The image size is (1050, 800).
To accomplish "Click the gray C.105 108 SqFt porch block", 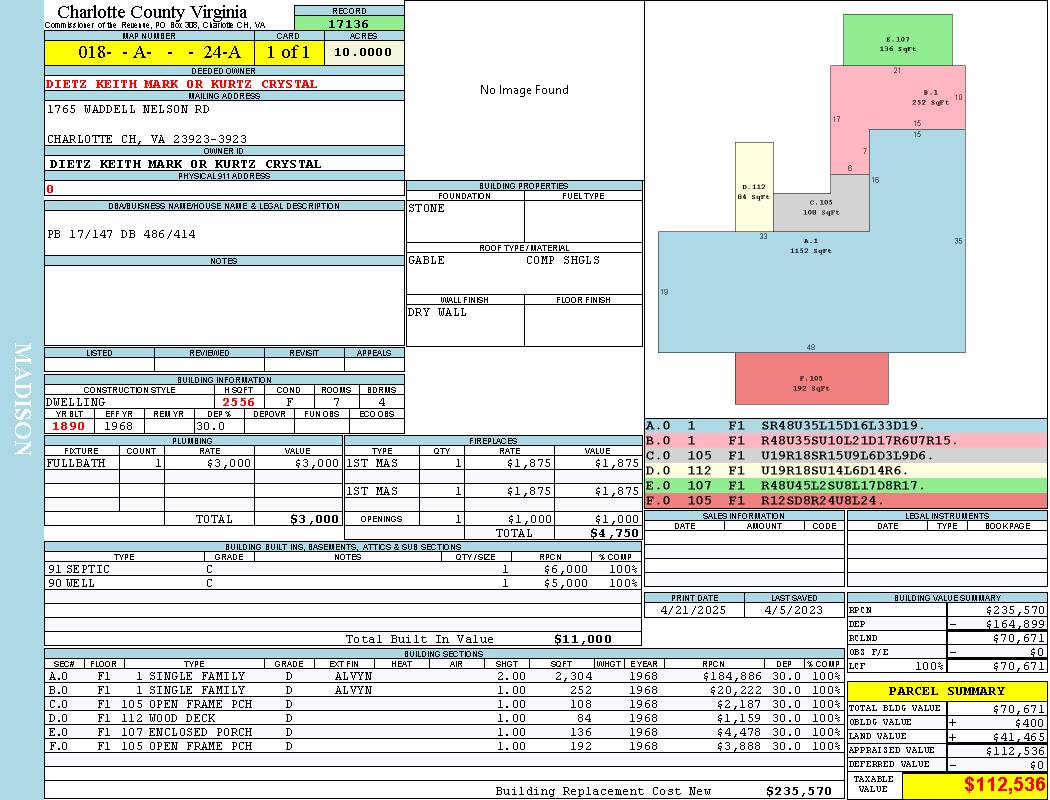I will [x=820, y=208].
